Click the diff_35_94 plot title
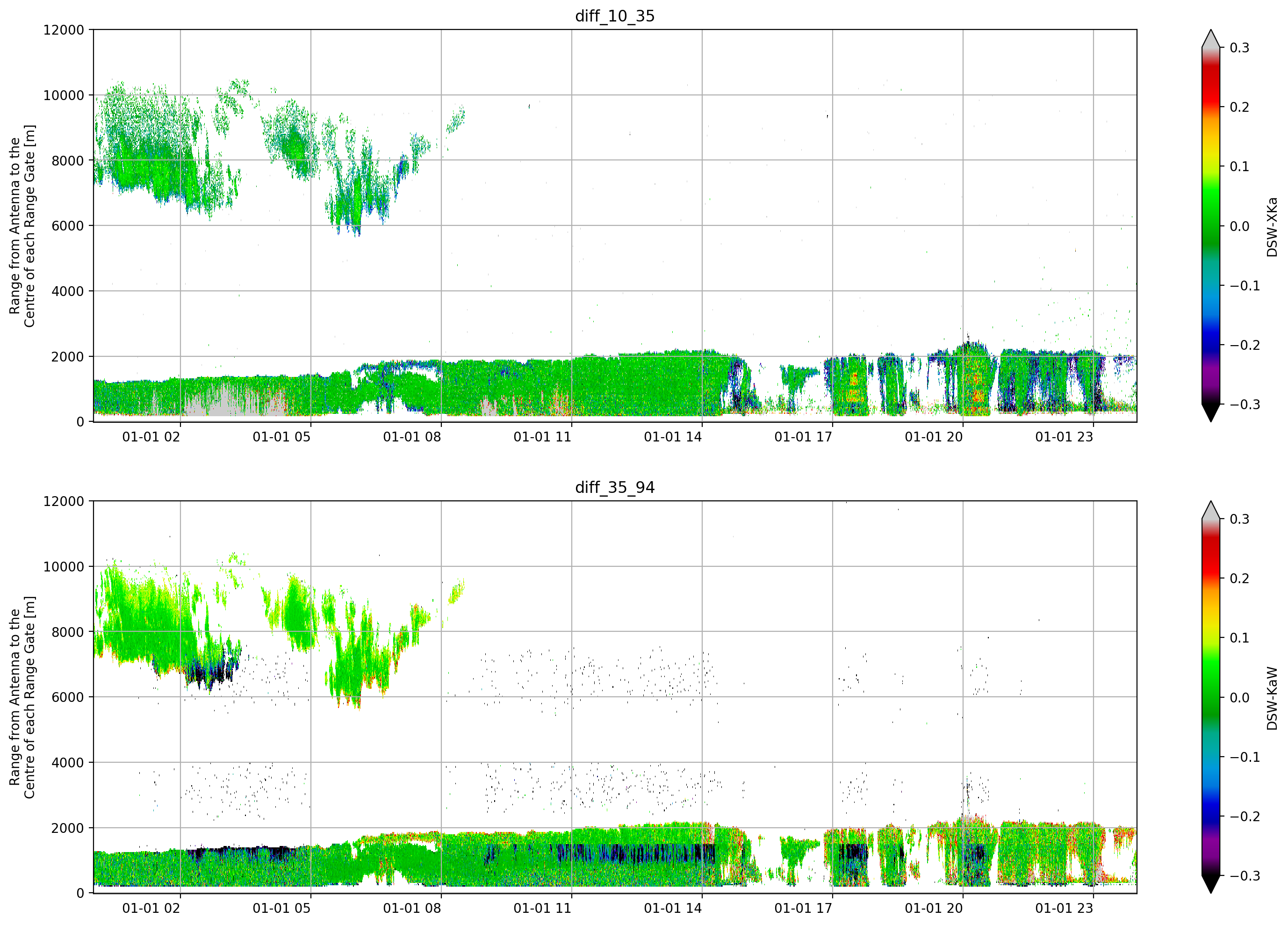1288x925 pixels. (615, 487)
